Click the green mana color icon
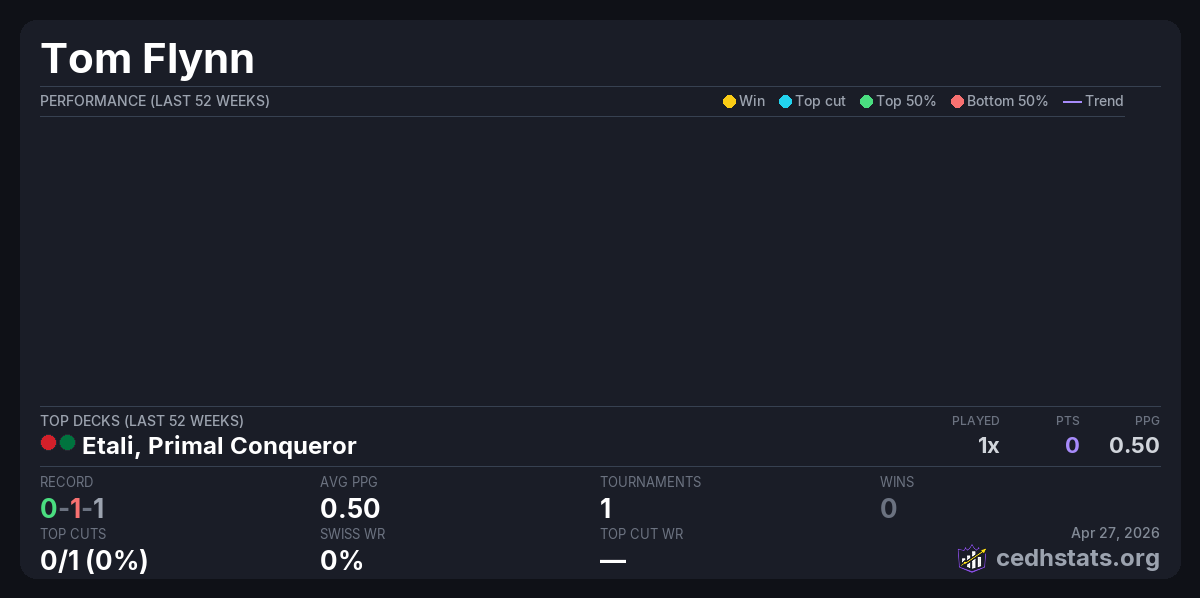 point(67,443)
